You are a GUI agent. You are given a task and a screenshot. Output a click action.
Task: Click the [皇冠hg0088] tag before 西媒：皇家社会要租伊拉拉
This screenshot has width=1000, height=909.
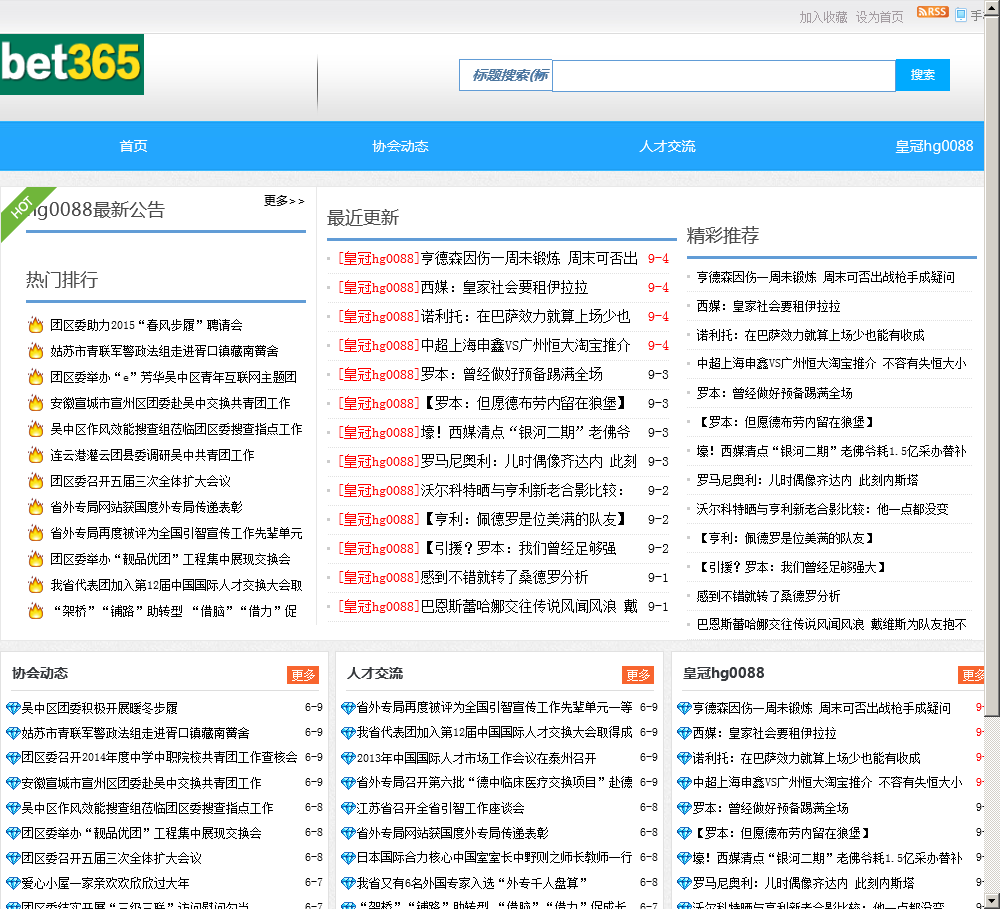point(379,288)
